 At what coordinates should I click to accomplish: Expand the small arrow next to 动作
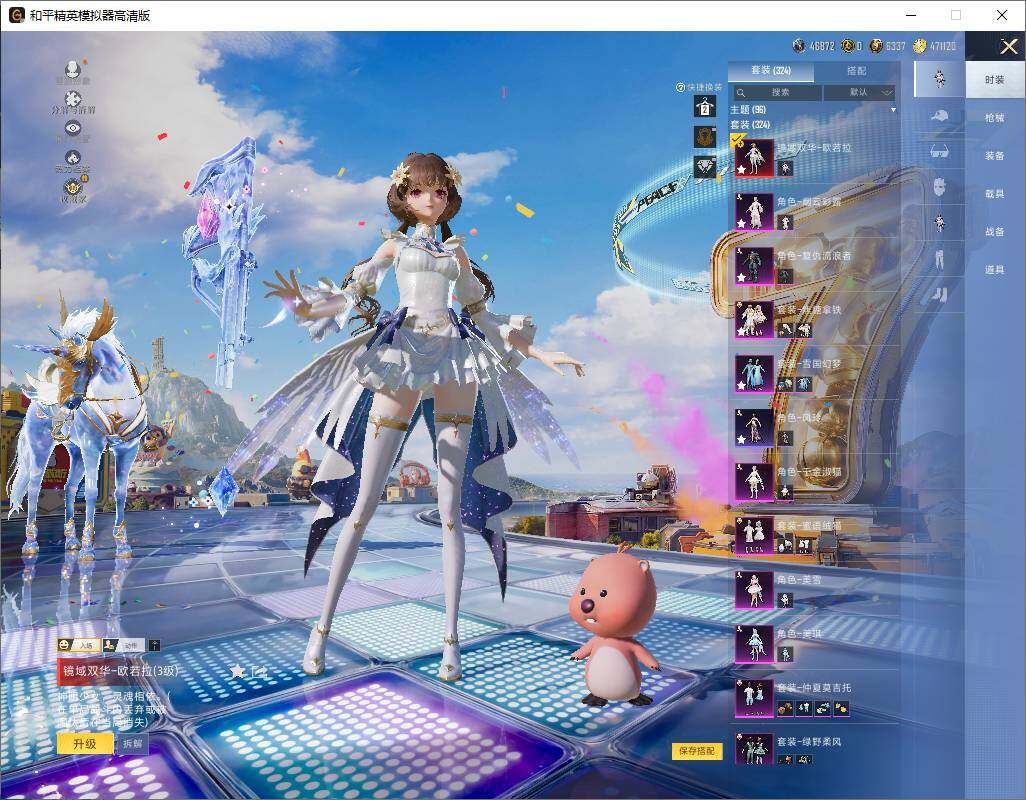154,646
